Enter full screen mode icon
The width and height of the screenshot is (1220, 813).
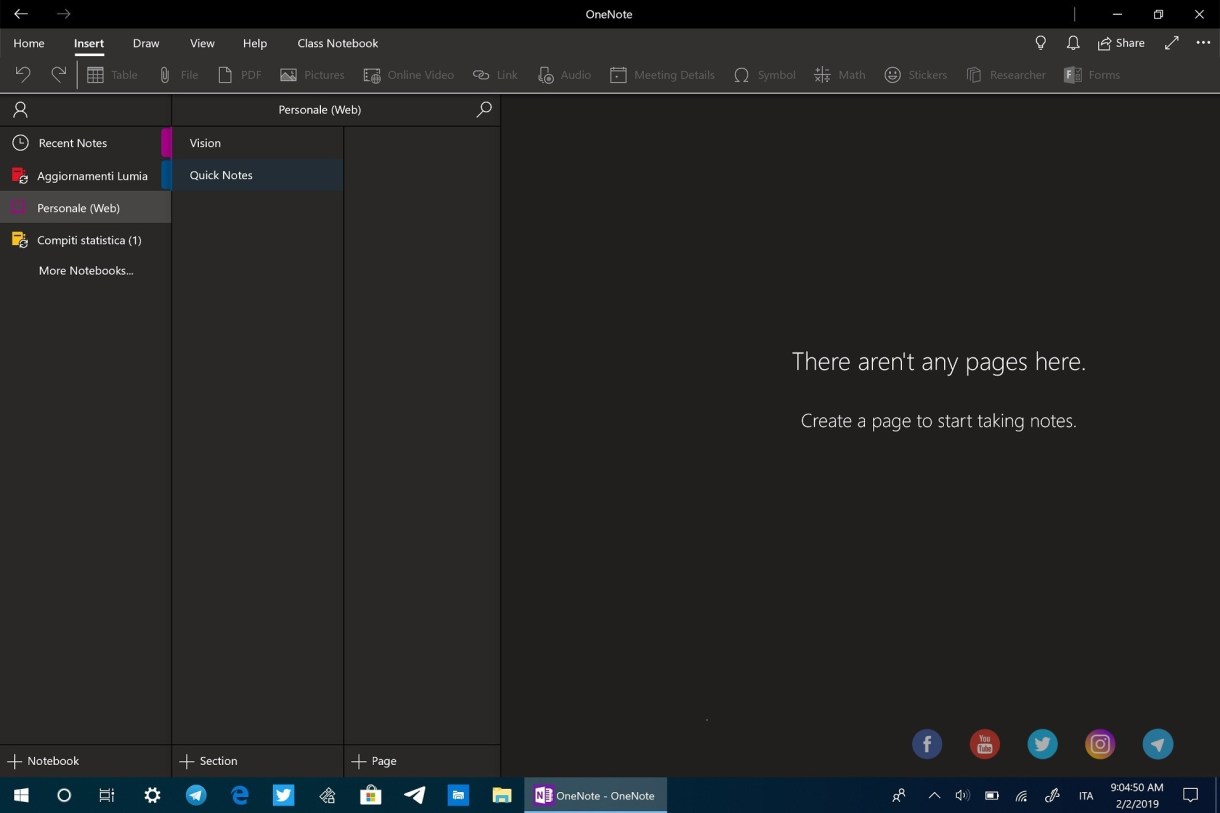[x=1171, y=43]
